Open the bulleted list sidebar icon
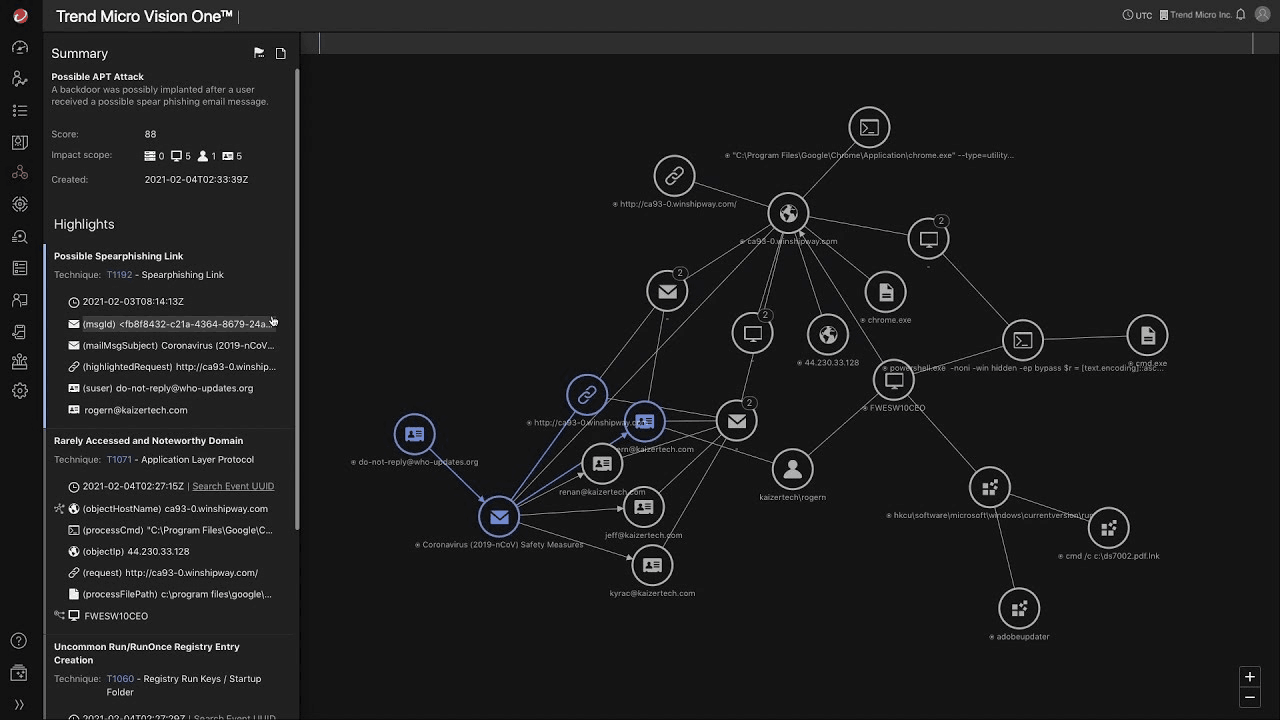 pos(20,110)
